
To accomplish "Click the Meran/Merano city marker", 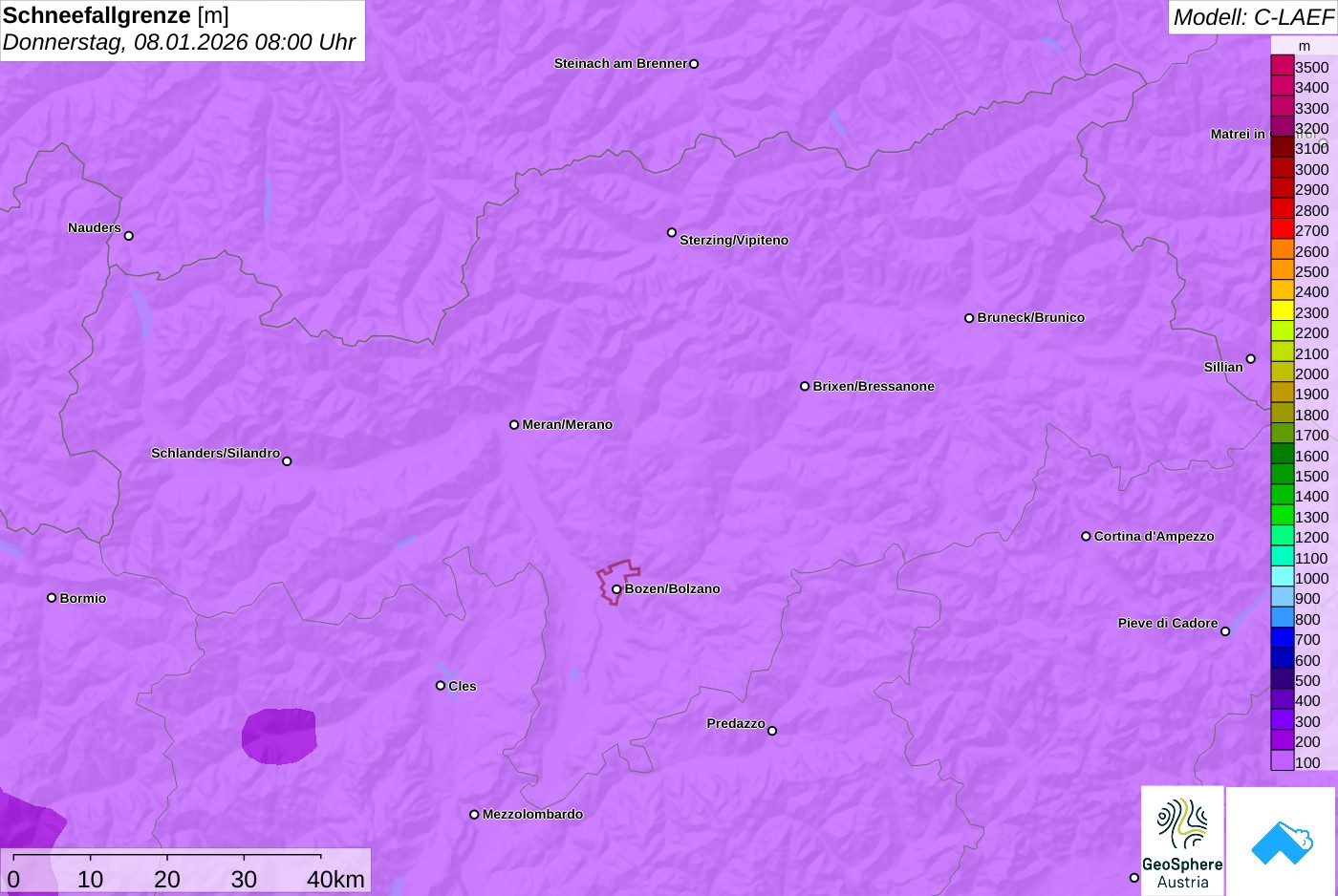I will (x=514, y=424).
